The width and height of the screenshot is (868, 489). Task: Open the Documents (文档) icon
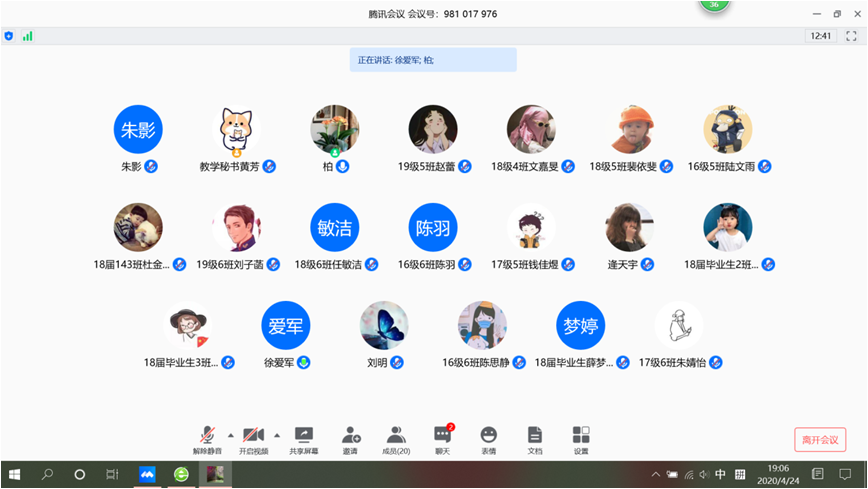point(535,438)
